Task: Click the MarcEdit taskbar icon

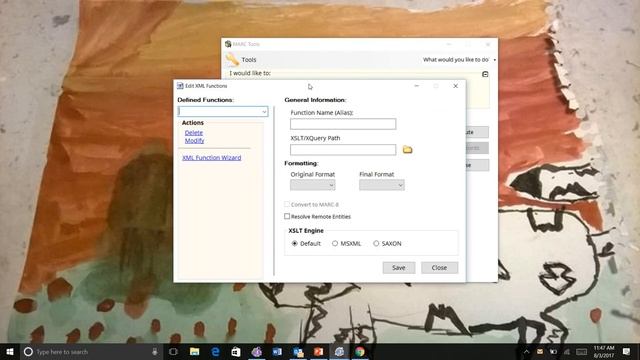Action: [339, 351]
